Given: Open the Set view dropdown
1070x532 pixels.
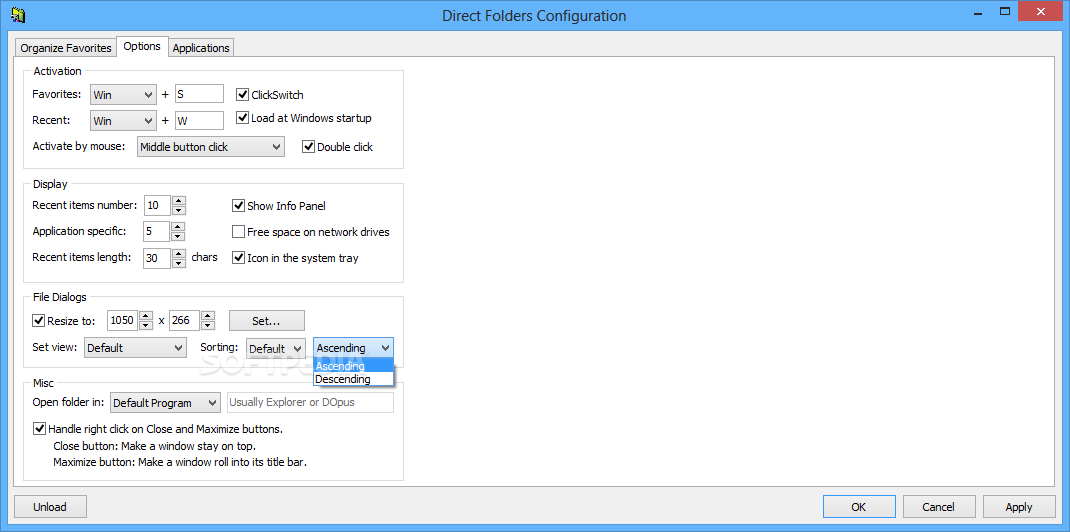Looking at the screenshot, I should tap(135, 347).
